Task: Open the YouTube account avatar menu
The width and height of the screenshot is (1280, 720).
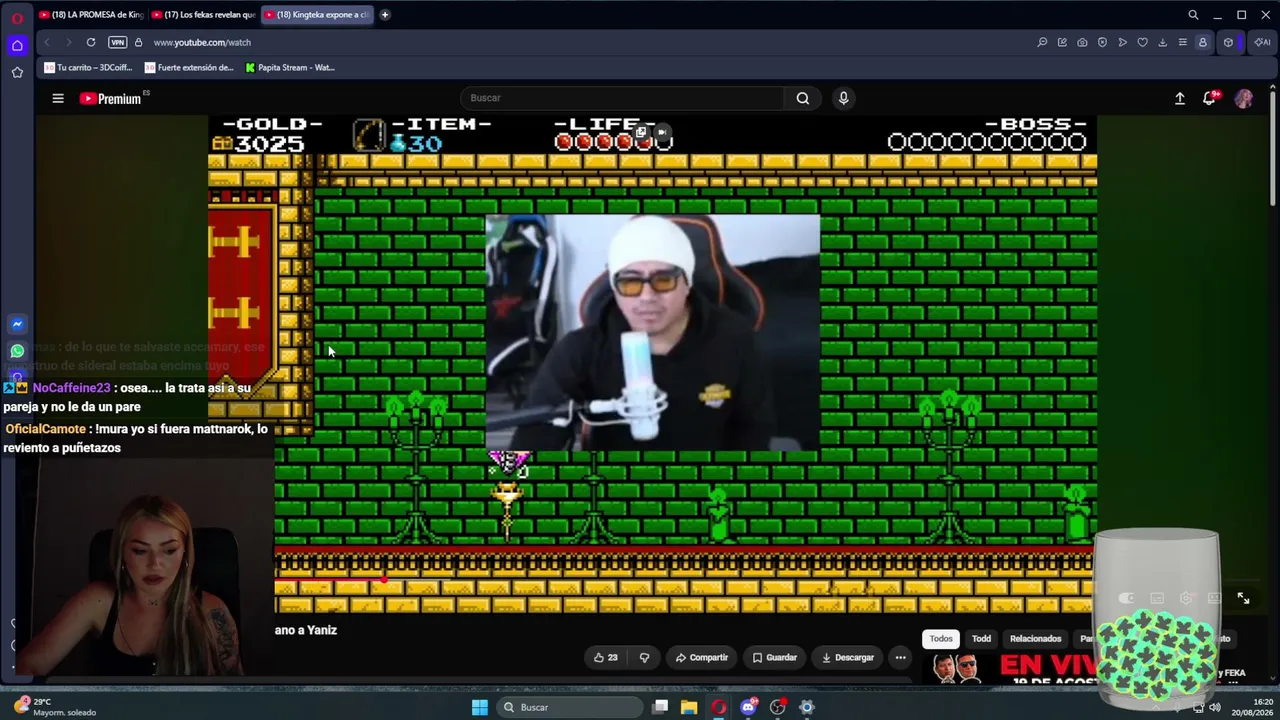Action: click(1243, 98)
